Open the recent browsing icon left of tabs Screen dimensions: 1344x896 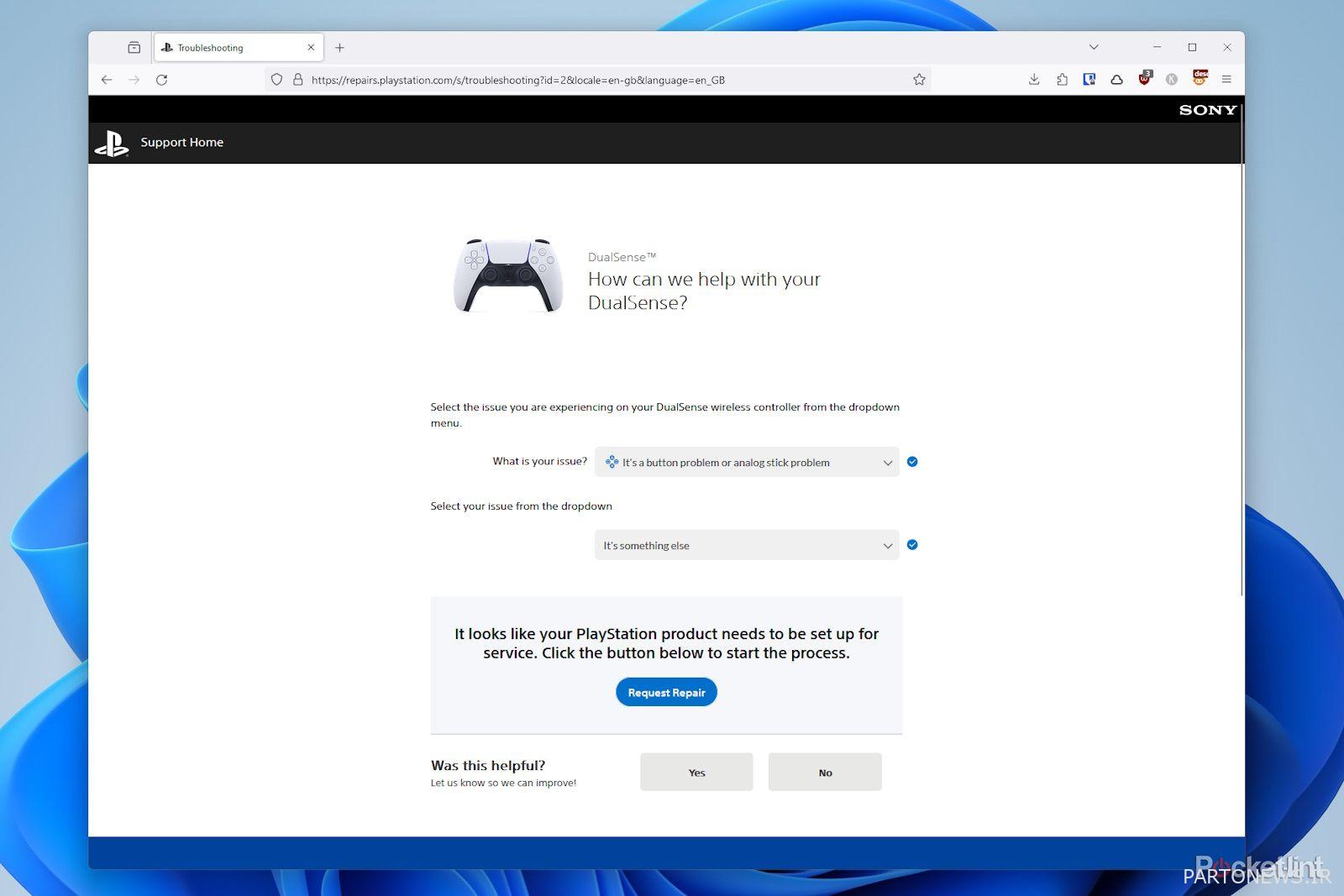click(134, 48)
